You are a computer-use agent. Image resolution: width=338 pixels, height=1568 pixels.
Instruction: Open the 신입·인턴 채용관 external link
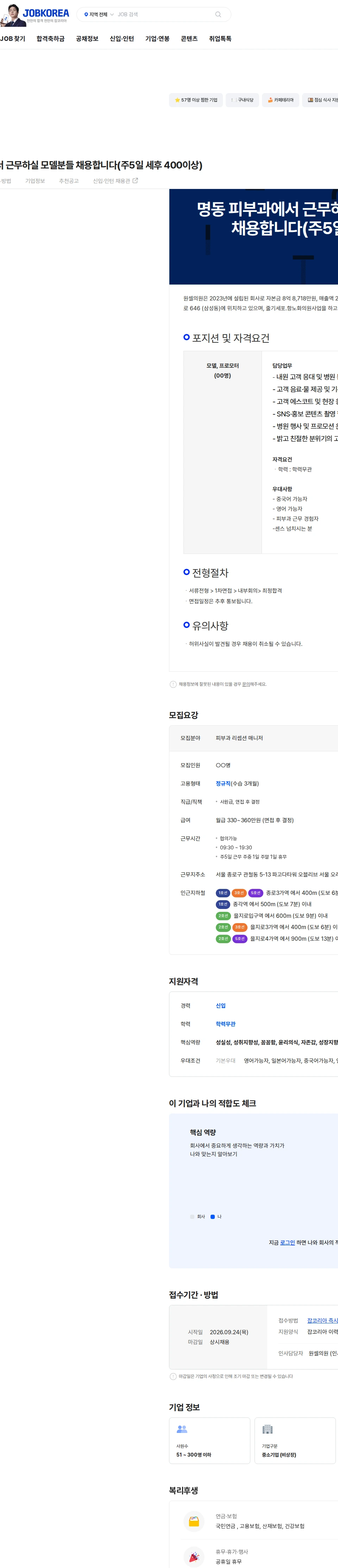pos(115,181)
